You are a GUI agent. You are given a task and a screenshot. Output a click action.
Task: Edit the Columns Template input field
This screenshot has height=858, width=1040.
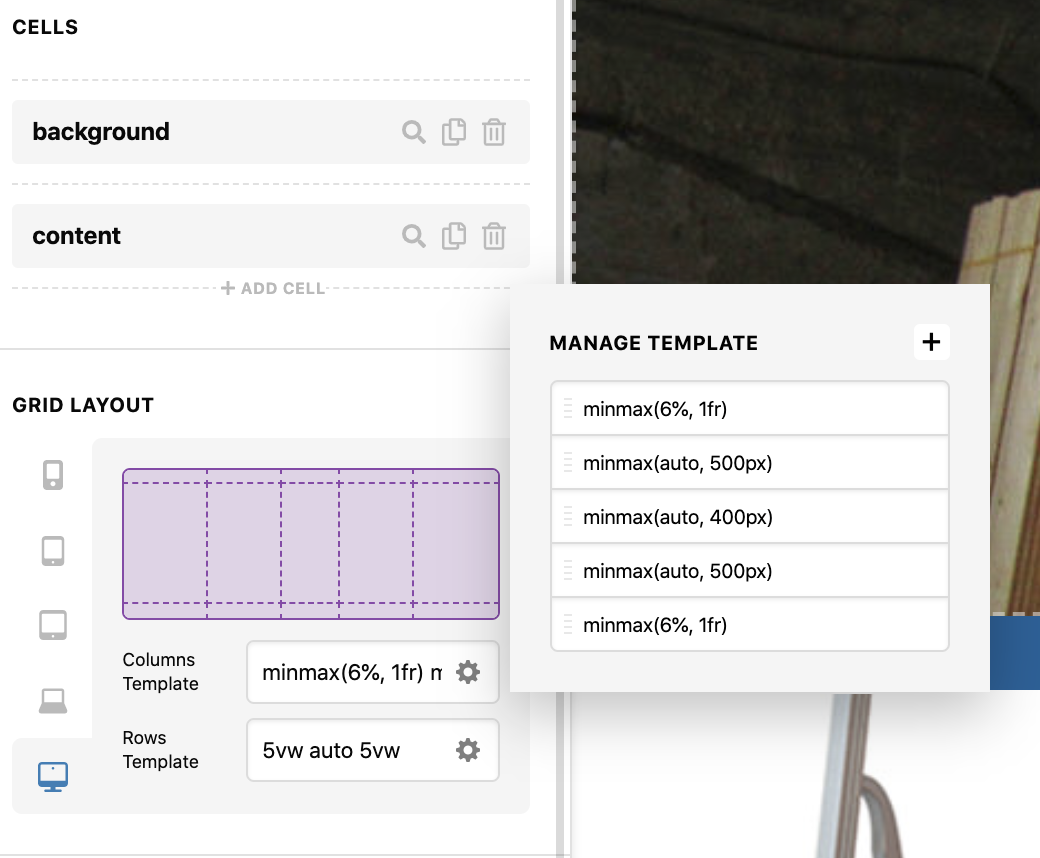[350, 672]
